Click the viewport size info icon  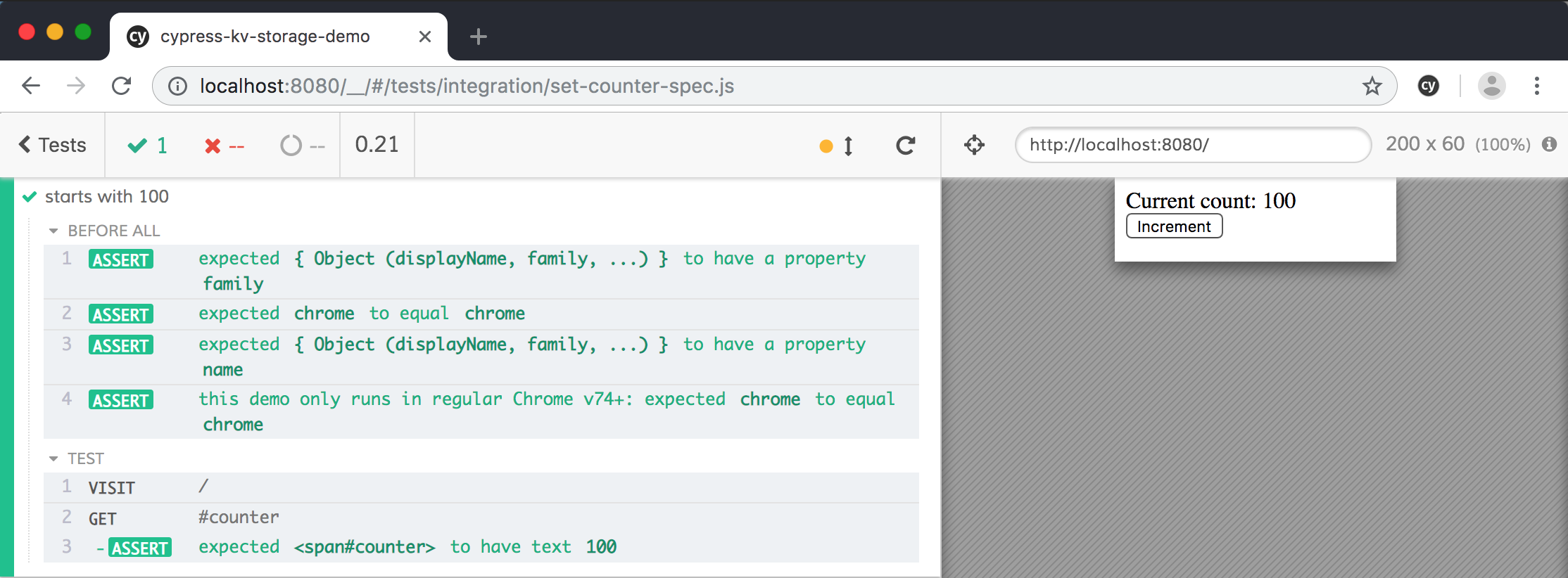coord(1549,144)
